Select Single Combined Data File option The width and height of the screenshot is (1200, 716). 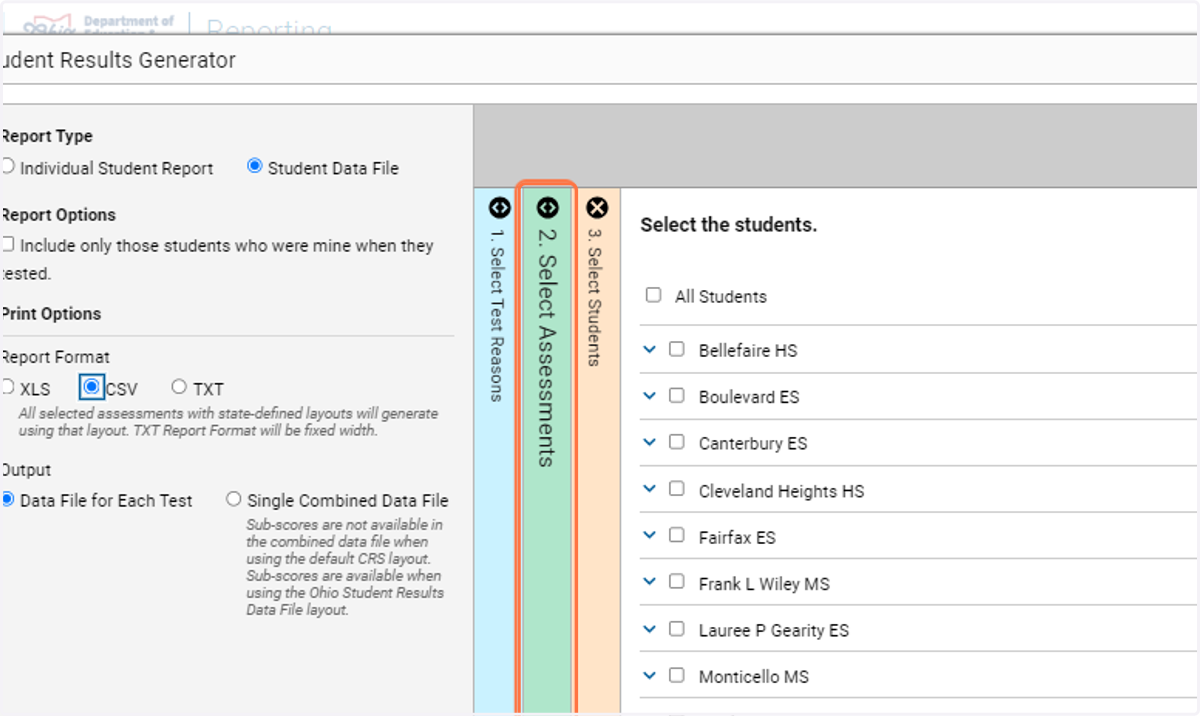234,499
